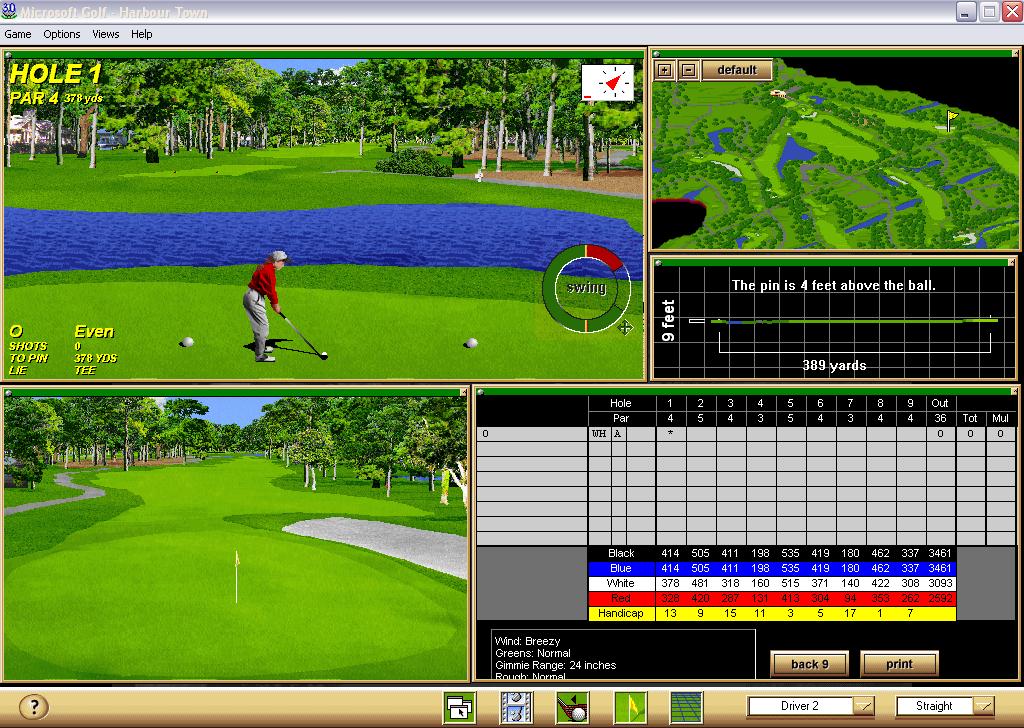Open the Game menu
Screen dimensions: 1024x728
click(x=18, y=34)
